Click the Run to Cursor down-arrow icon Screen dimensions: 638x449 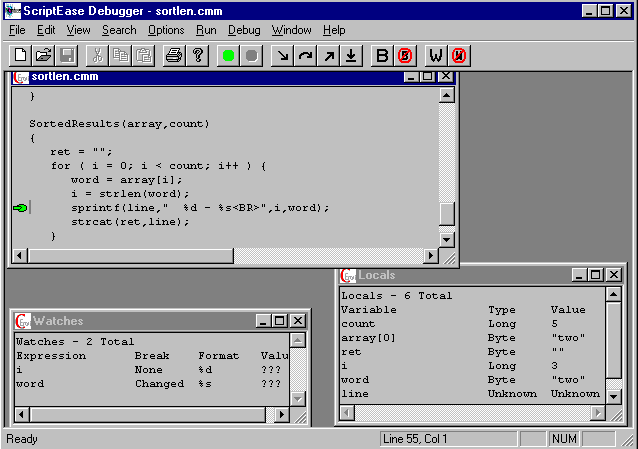(351, 55)
